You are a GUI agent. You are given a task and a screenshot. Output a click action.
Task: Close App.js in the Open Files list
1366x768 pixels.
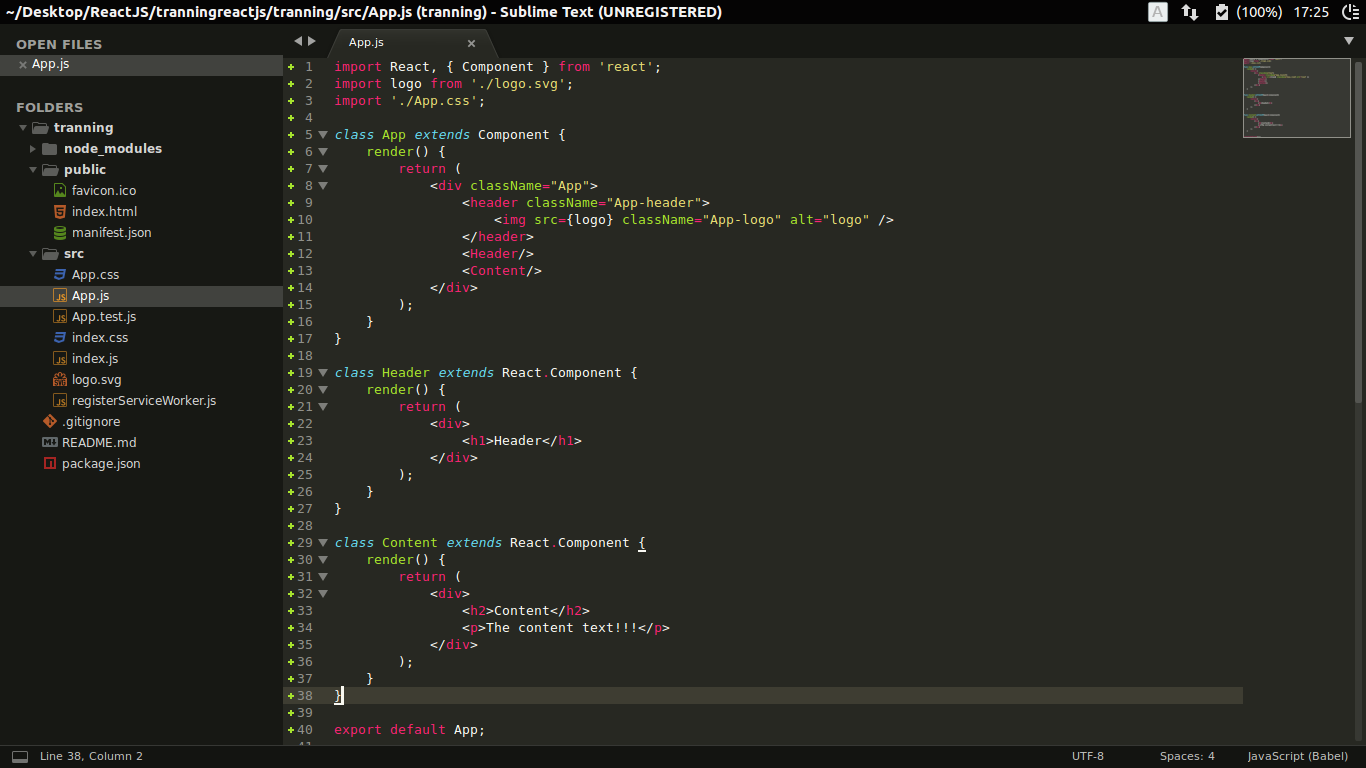pyautogui.click(x=23, y=65)
